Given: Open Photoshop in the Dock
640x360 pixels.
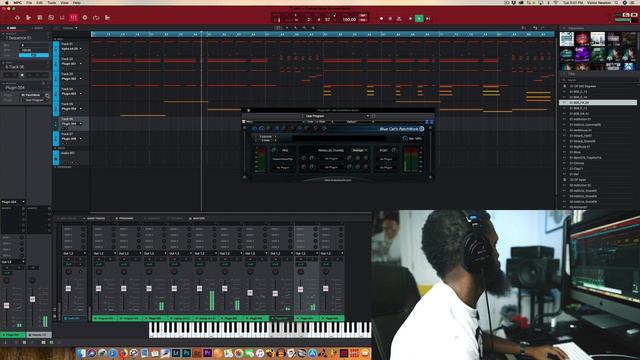Looking at the screenshot, I should (187, 353).
